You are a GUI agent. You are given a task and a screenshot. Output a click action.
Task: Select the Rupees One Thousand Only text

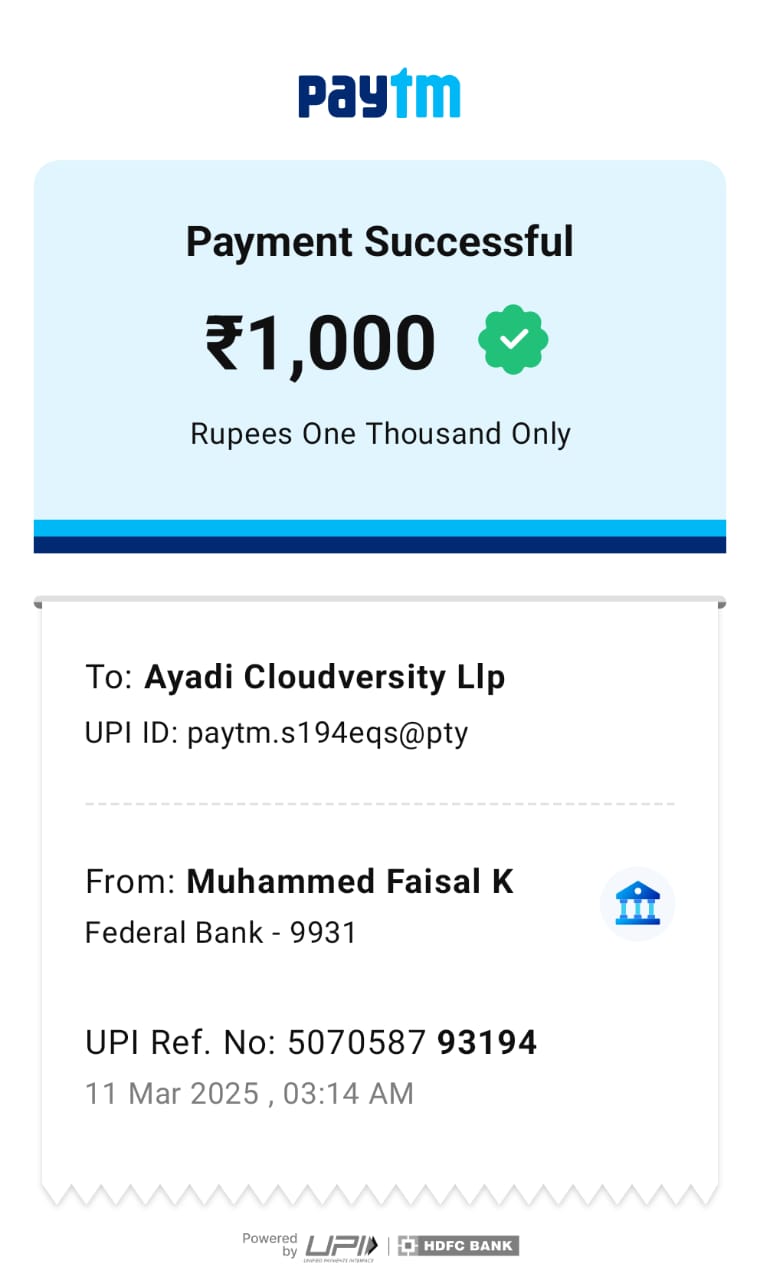click(x=380, y=434)
